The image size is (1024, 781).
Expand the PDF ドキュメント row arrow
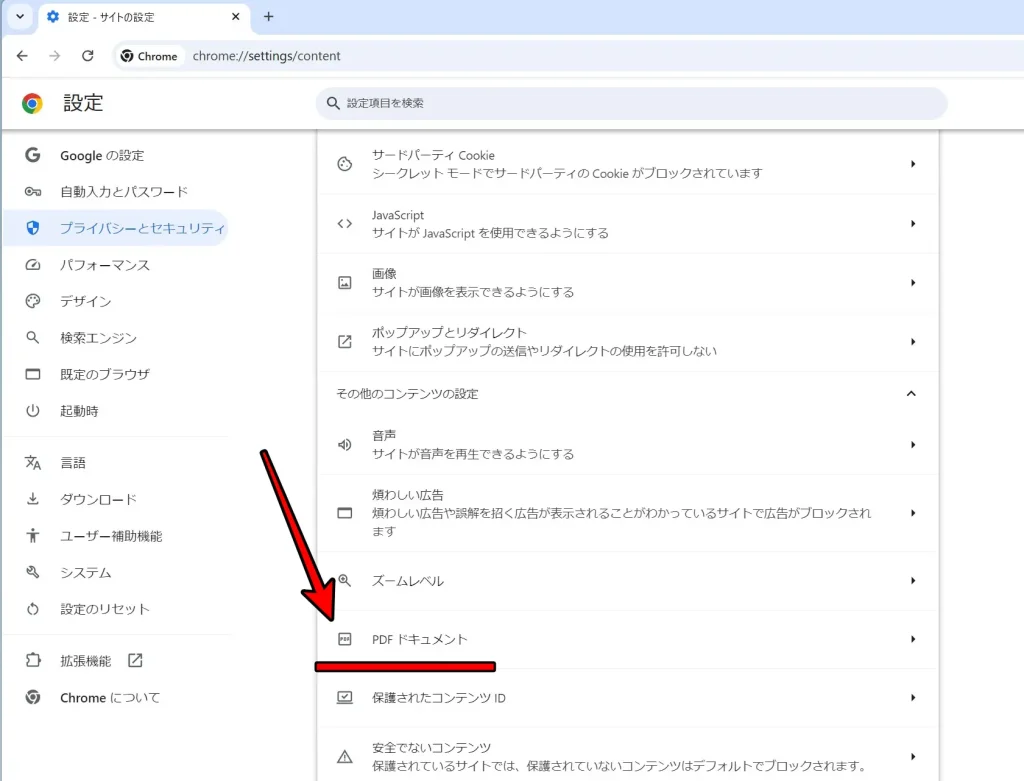[x=911, y=638]
